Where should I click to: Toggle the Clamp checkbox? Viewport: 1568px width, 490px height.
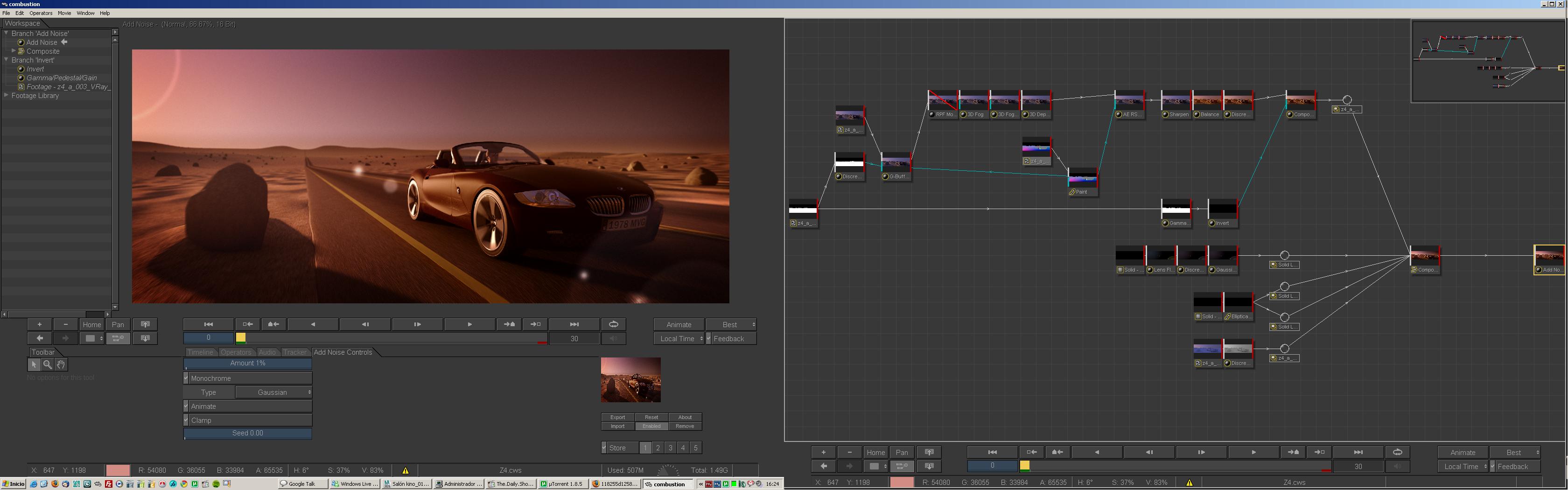[186, 420]
